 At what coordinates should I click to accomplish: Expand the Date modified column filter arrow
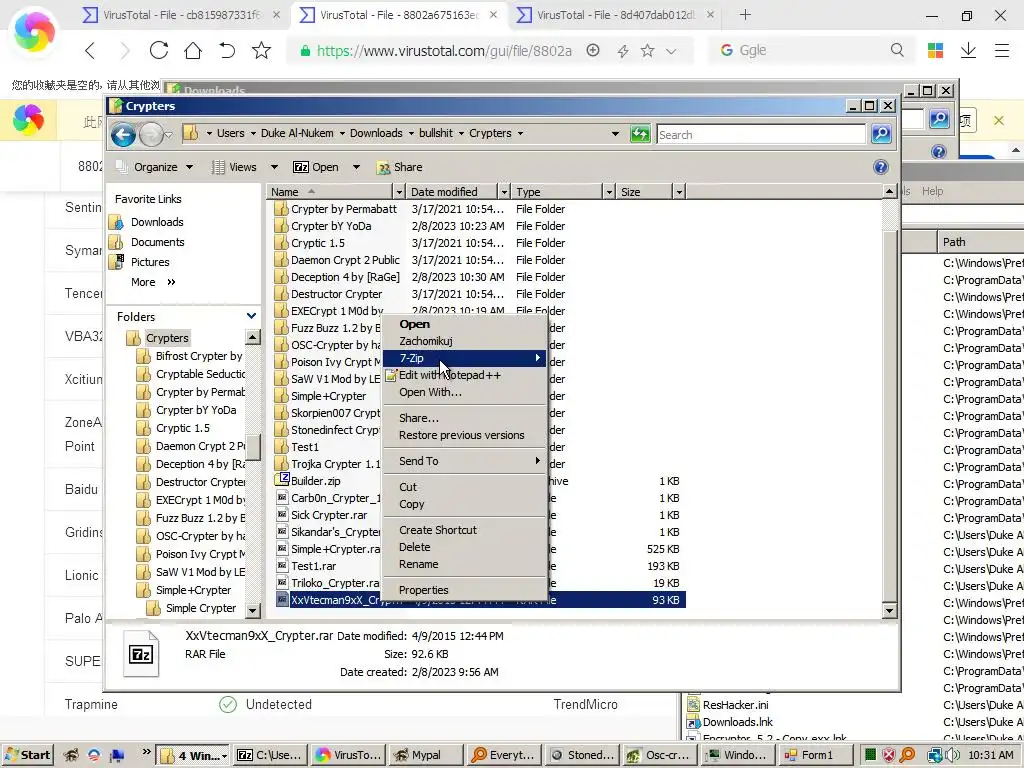[x=504, y=192]
